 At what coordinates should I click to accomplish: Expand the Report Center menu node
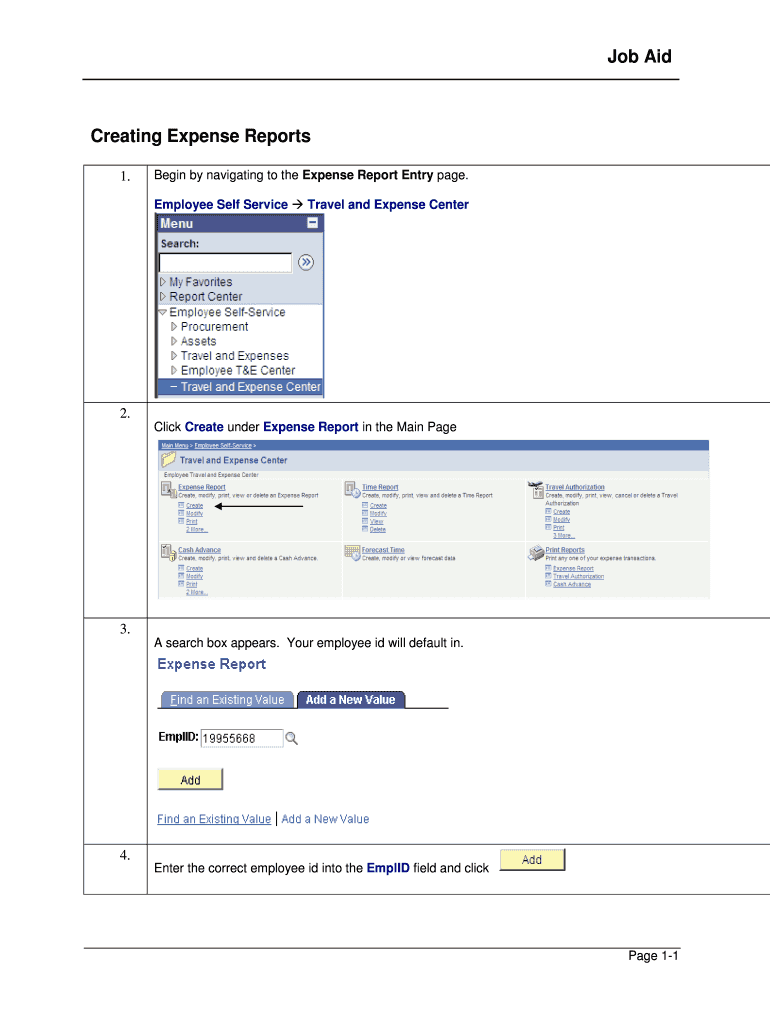(x=164, y=297)
